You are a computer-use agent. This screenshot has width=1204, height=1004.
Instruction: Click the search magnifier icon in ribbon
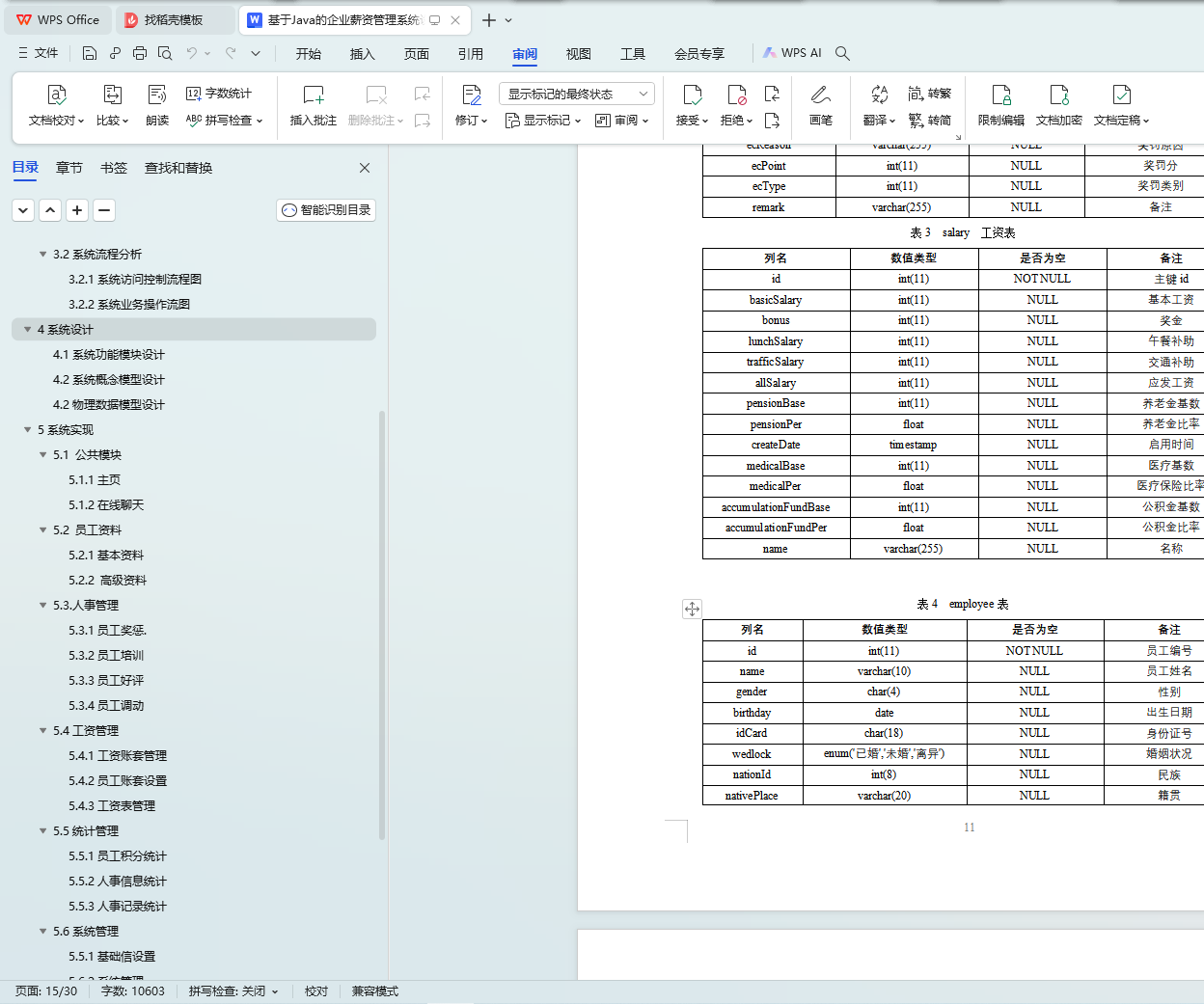click(x=842, y=53)
